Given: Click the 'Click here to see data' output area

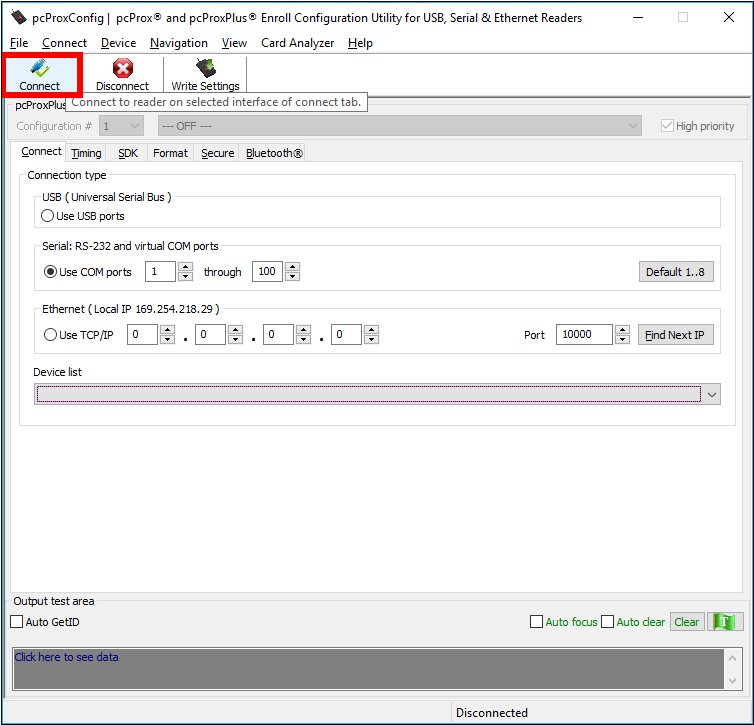Looking at the screenshot, I should coord(369,669).
